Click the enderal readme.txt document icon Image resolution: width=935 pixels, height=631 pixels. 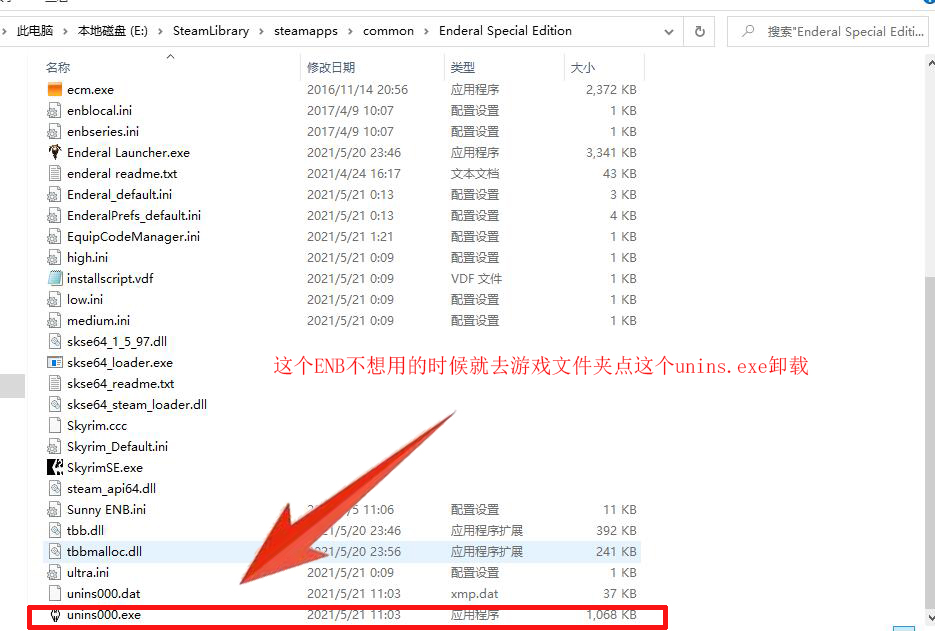point(54,174)
